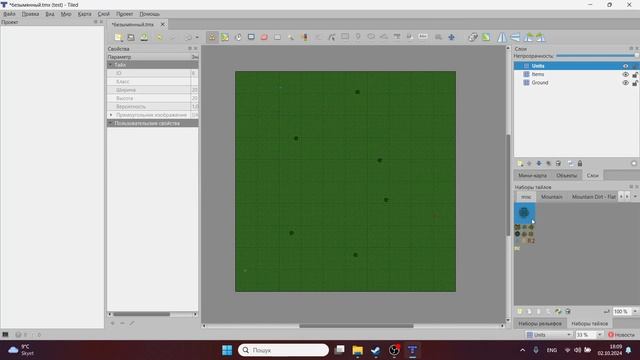Select the Rectangular Select tool
Screen dimensions: 640x360
coord(278,37)
